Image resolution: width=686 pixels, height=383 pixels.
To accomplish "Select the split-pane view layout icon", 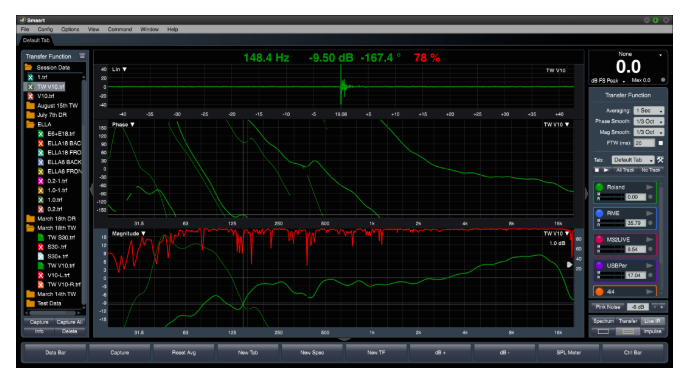I will tap(628, 331).
